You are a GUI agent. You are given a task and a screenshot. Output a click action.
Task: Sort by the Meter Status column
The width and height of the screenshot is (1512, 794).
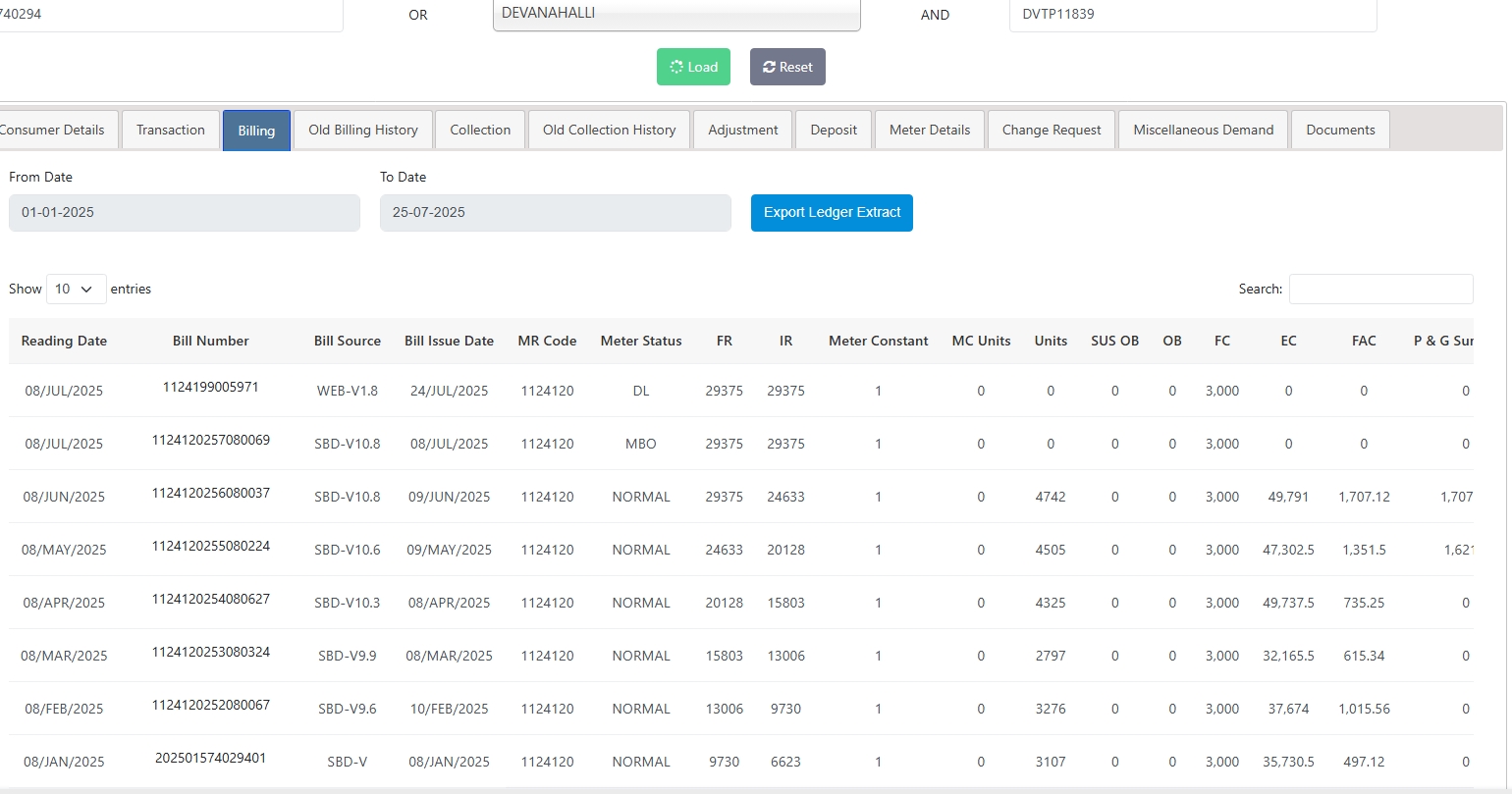[x=641, y=341]
